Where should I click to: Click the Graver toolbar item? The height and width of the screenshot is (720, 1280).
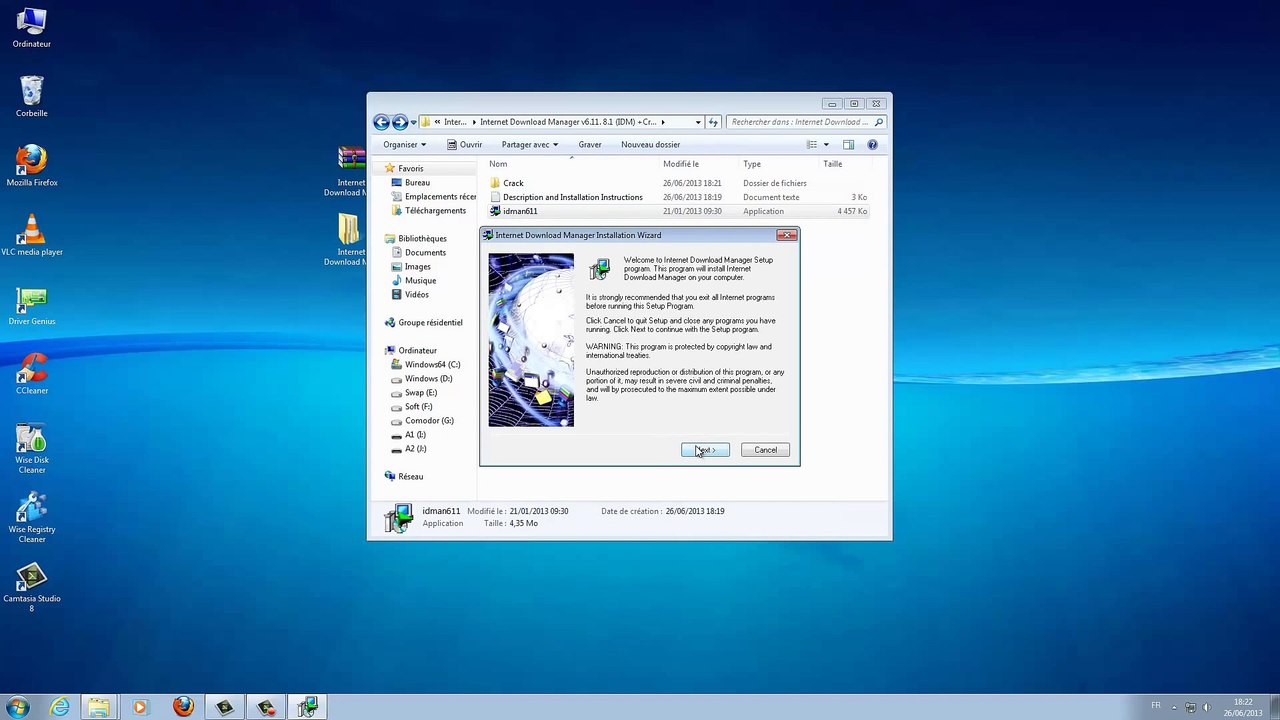[x=590, y=145]
